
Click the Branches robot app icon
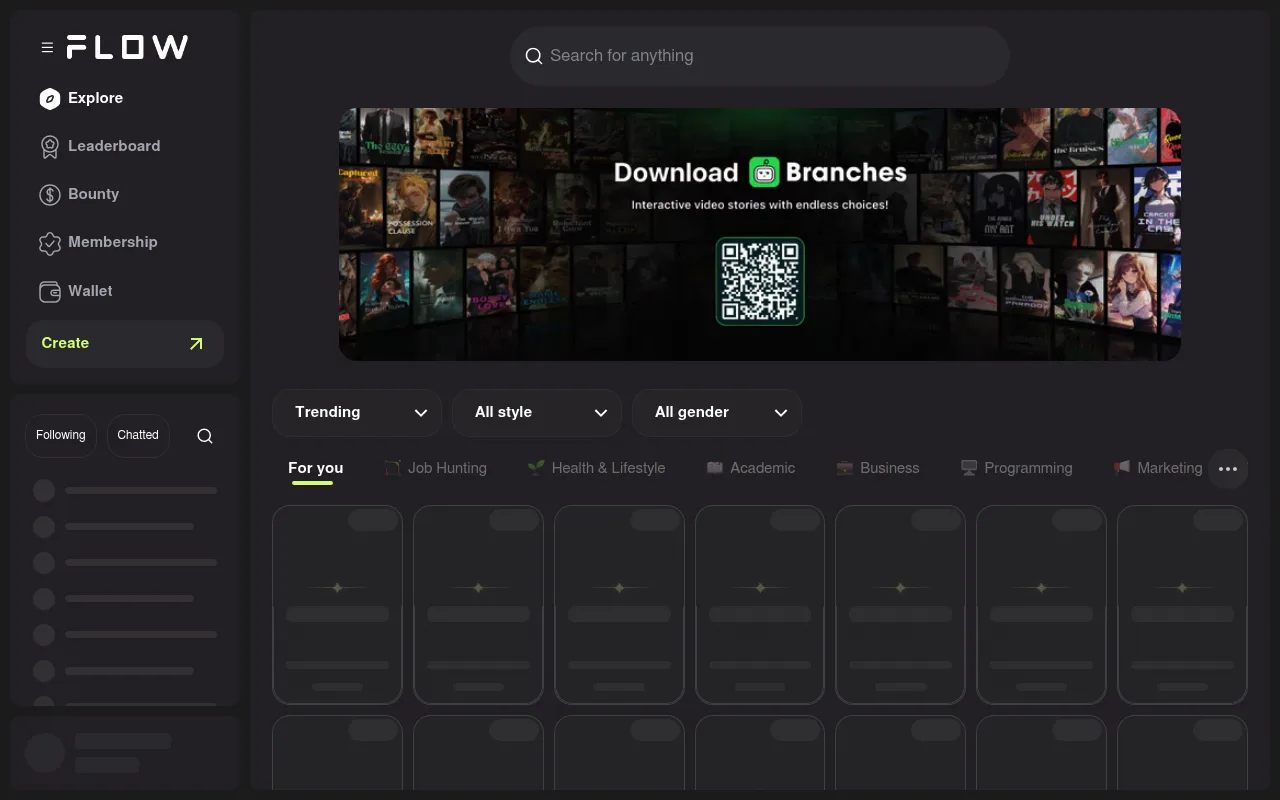click(x=764, y=172)
